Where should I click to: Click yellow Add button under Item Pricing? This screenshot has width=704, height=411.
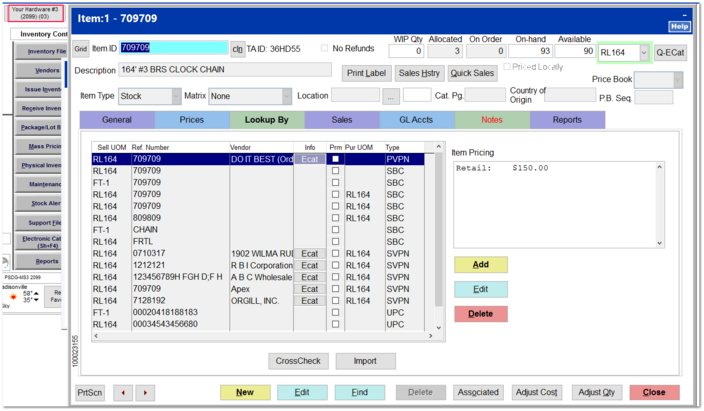click(480, 265)
